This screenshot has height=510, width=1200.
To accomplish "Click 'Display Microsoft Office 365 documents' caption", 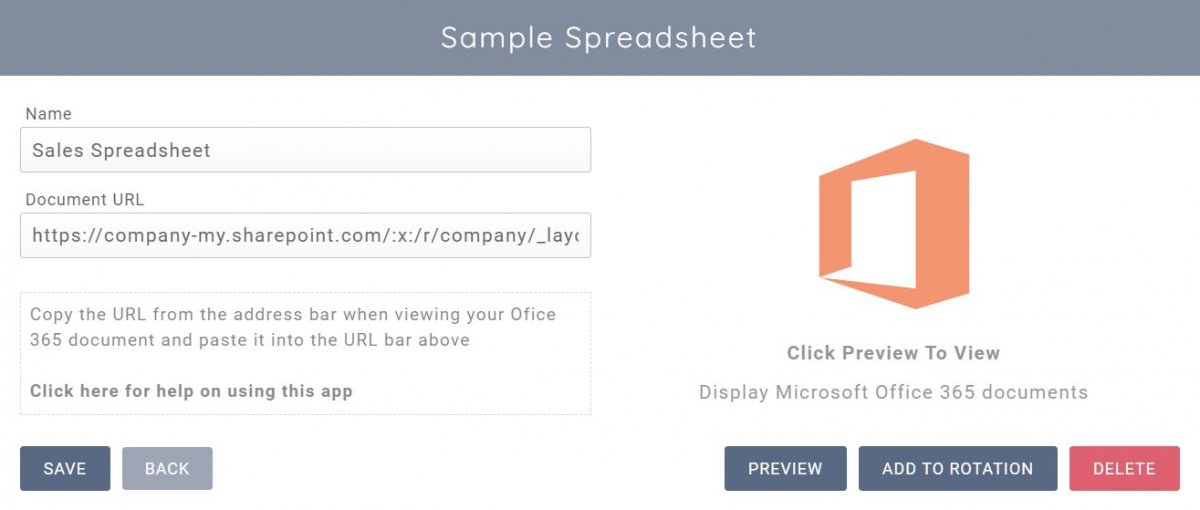I will [893, 392].
